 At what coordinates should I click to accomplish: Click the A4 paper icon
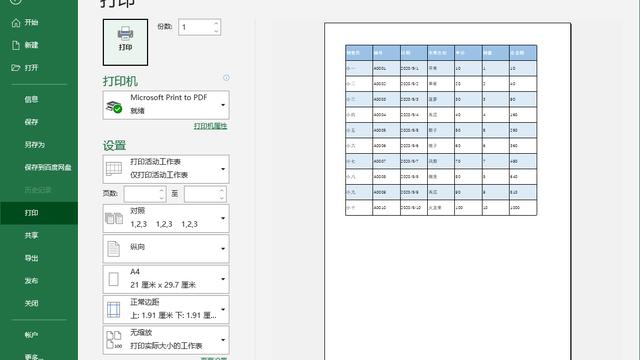point(113,279)
